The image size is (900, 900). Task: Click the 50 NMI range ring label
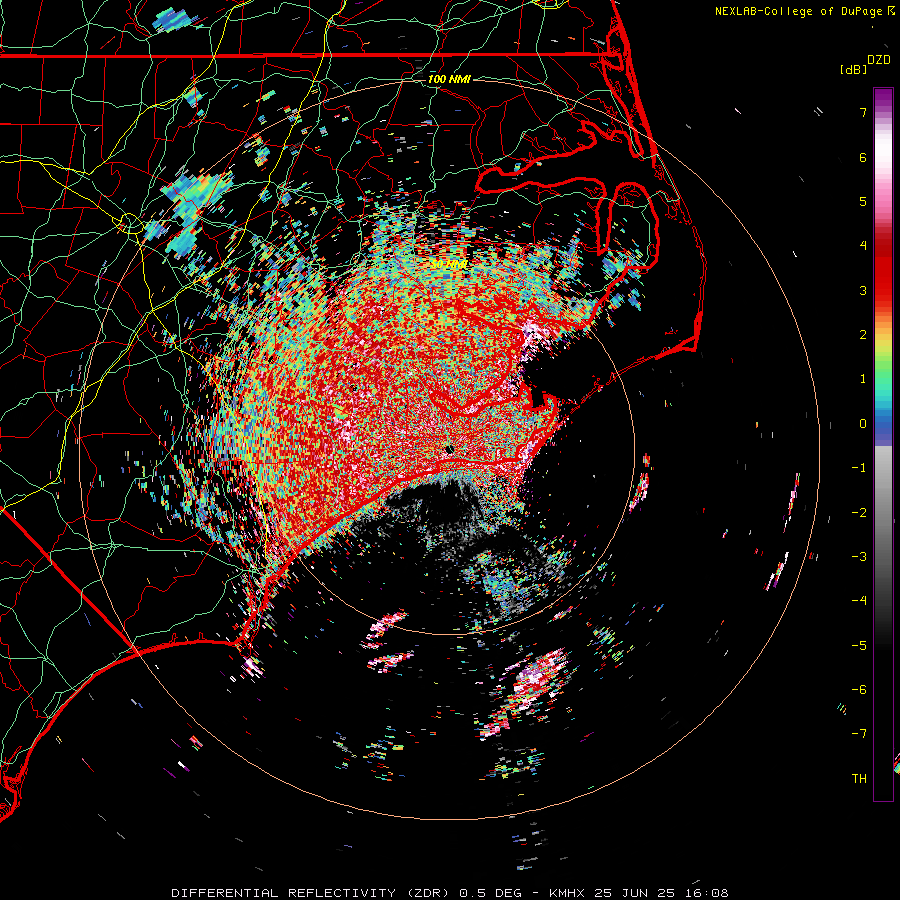449,265
